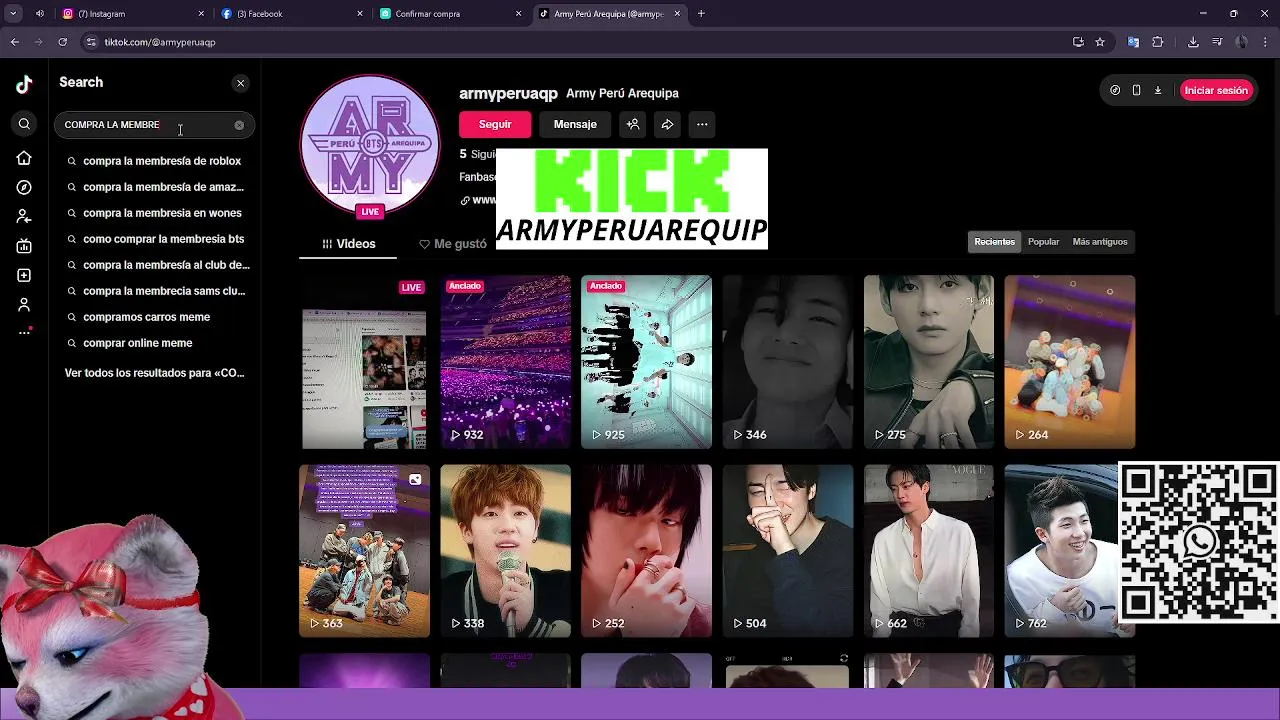Open the profile three-dots options menu
Image resolution: width=1280 pixels, height=720 pixels.
click(702, 124)
